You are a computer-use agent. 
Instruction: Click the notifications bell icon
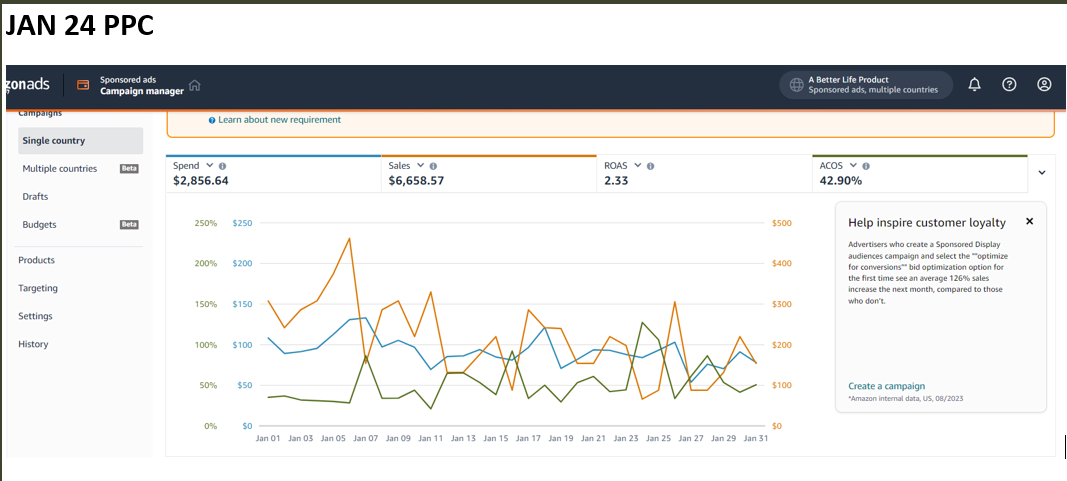974,85
